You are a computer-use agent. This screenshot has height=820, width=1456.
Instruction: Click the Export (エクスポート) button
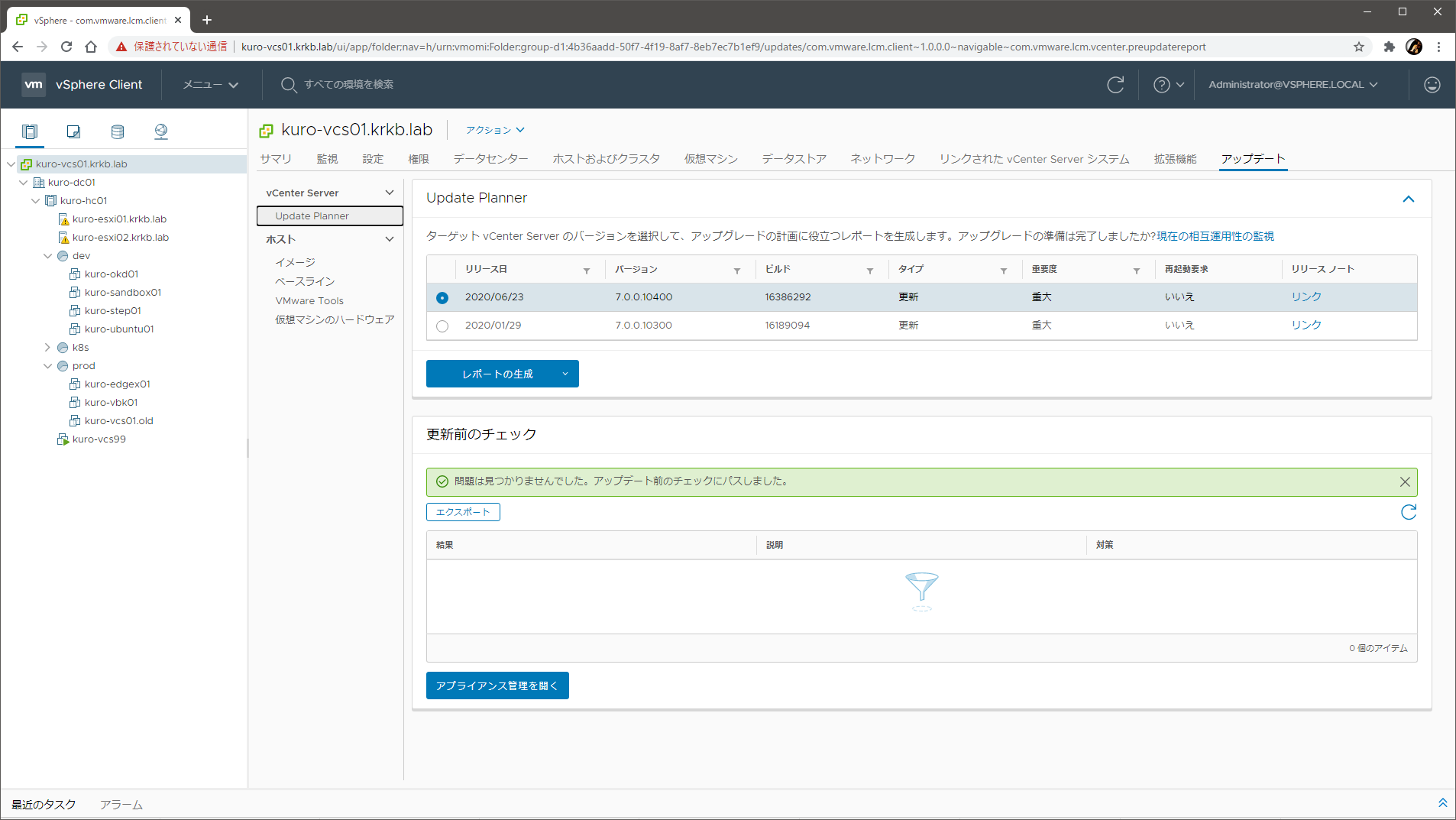(x=463, y=512)
